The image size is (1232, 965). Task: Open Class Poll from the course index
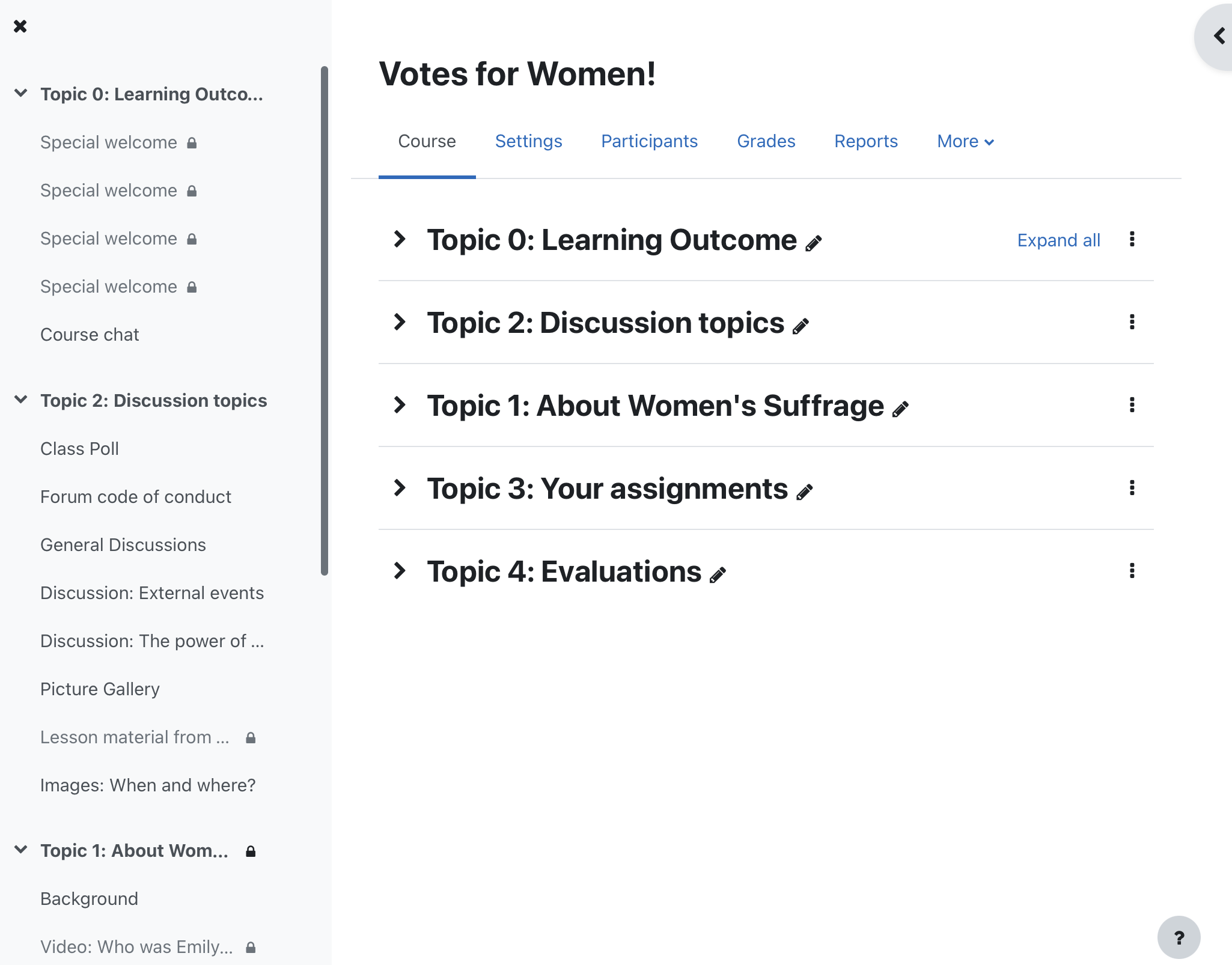[79, 449]
